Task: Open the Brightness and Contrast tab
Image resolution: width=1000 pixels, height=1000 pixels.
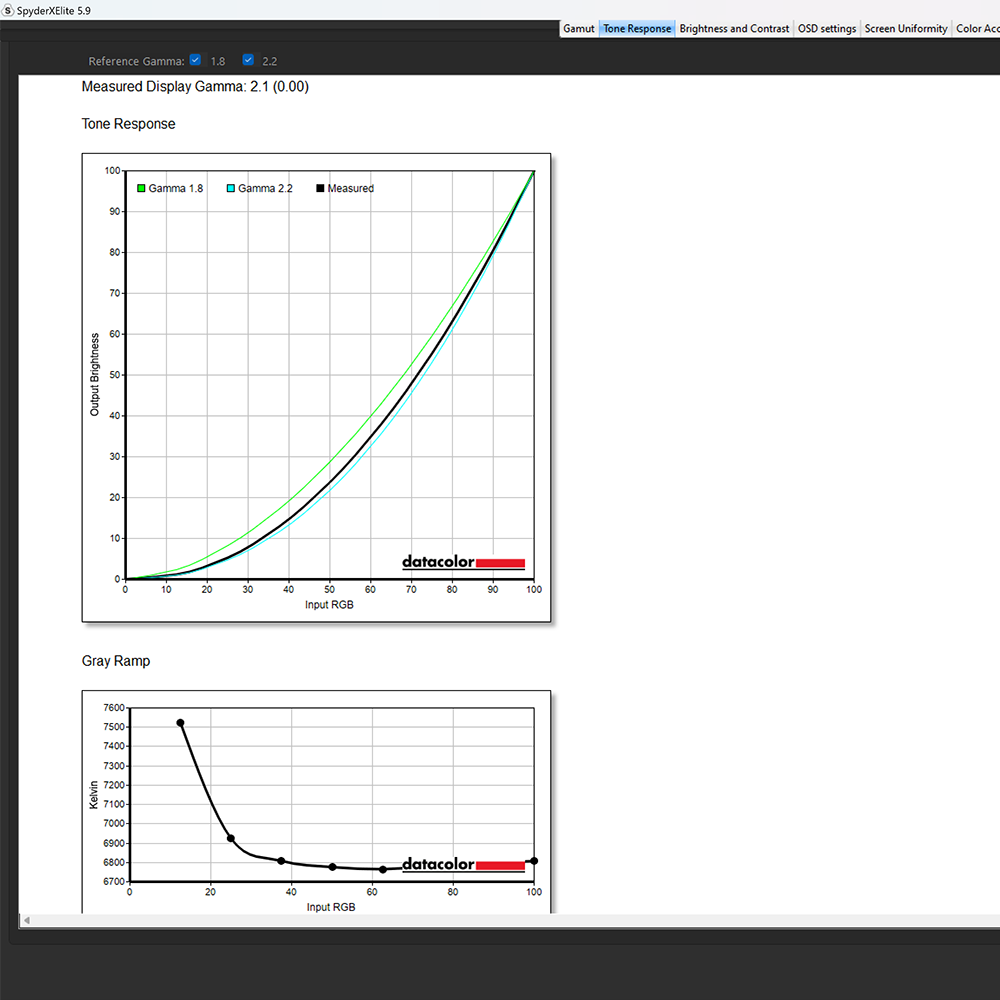Action: pos(734,29)
